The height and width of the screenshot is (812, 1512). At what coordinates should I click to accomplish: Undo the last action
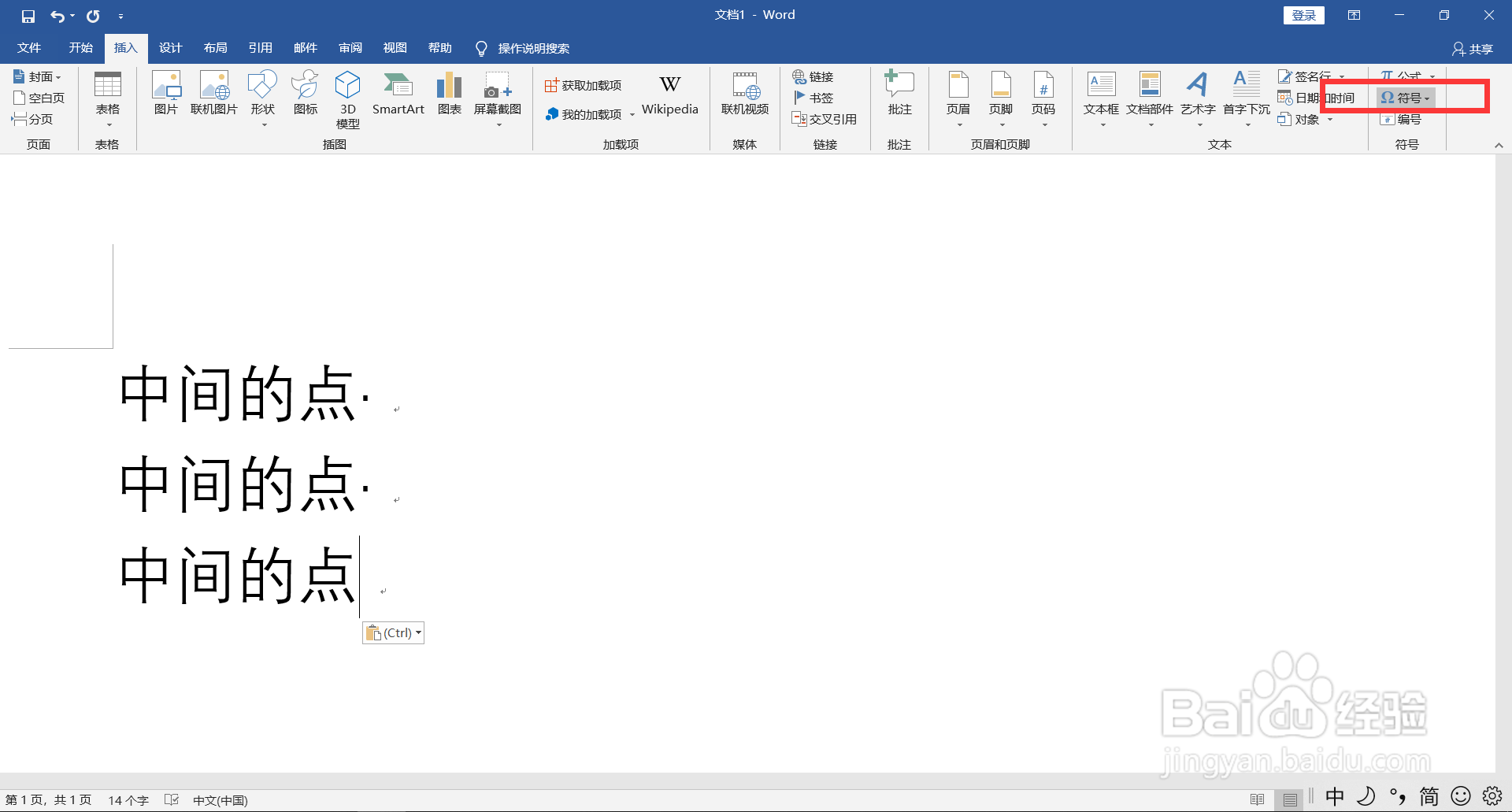[57, 16]
